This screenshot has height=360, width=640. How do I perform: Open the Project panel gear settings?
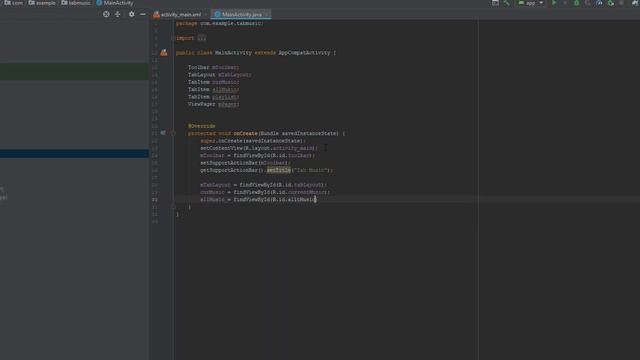pos(131,14)
